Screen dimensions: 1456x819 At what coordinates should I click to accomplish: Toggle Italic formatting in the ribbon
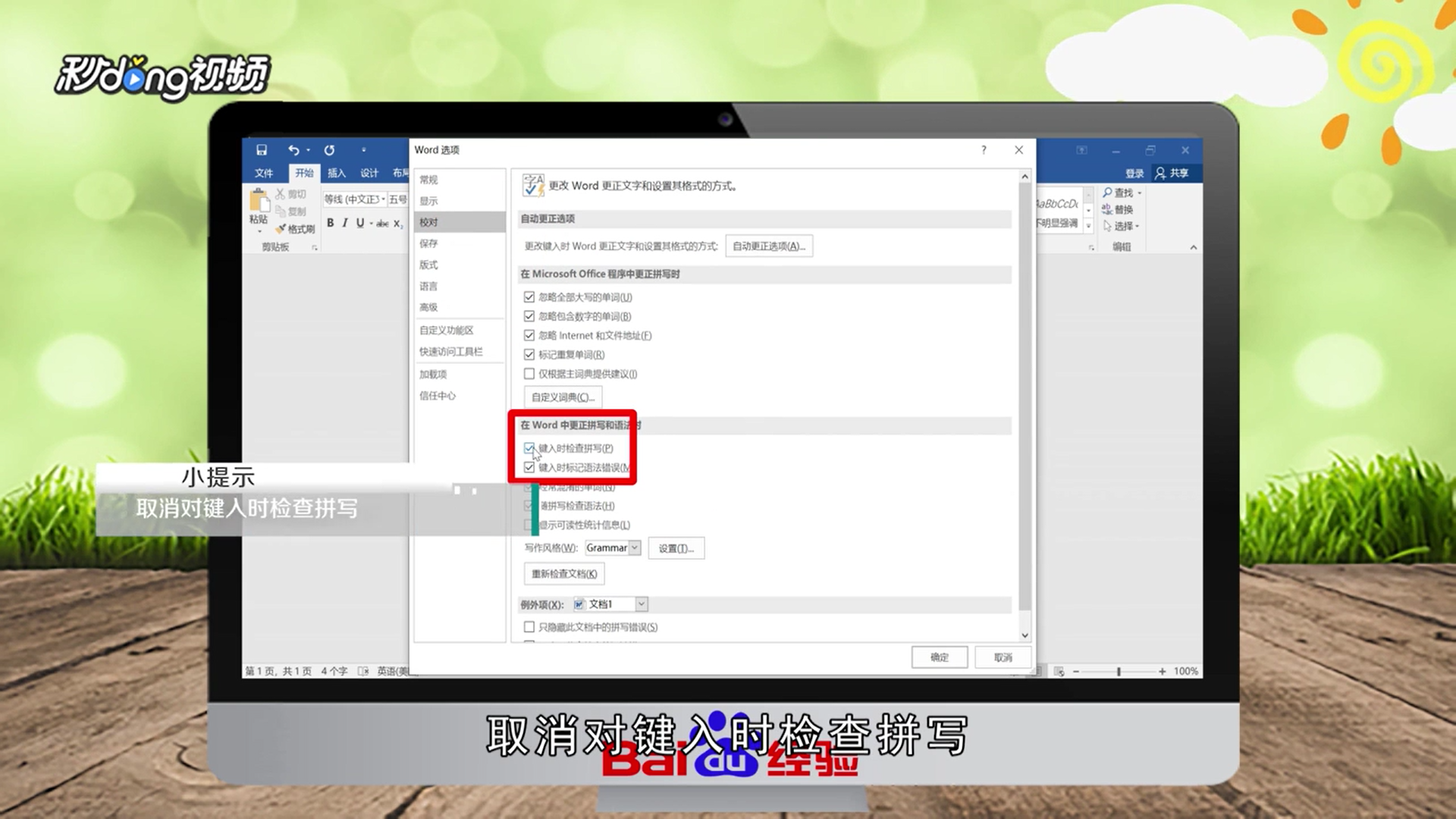[345, 223]
